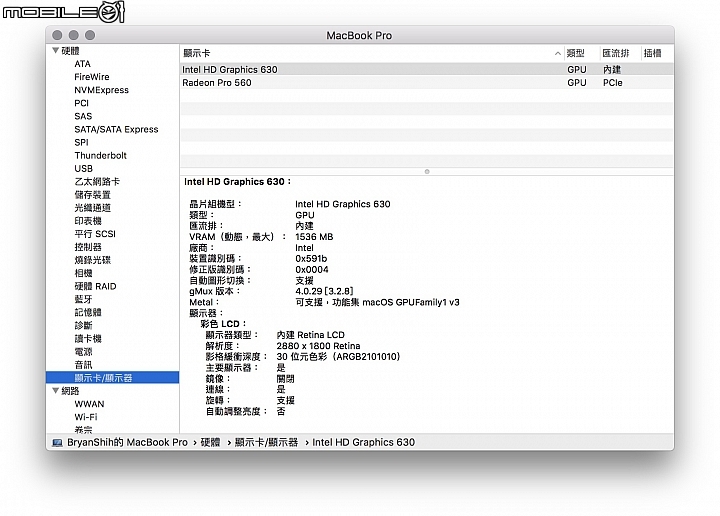Select 相機 camera entry

83,273
